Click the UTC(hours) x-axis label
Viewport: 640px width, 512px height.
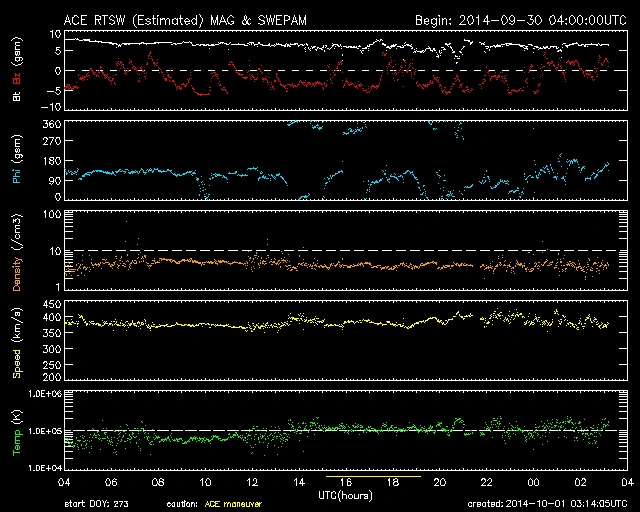345,494
